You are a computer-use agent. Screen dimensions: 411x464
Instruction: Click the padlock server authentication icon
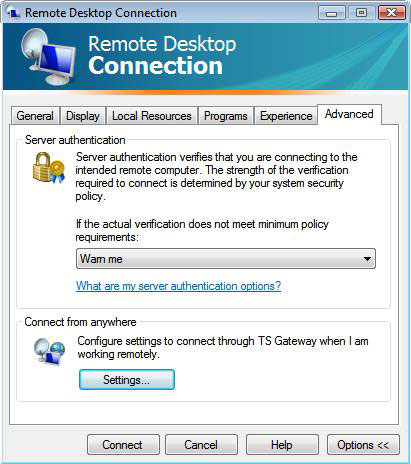[x=48, y=167]
